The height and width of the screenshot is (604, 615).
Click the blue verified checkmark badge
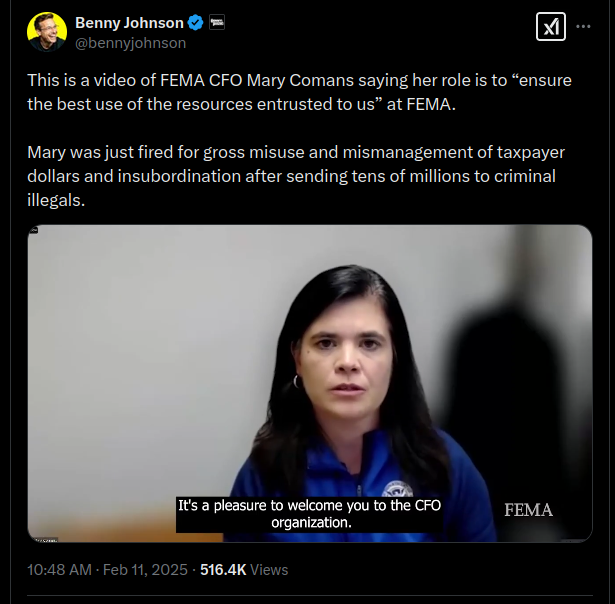pyautogui.click(x=195, y=22)
